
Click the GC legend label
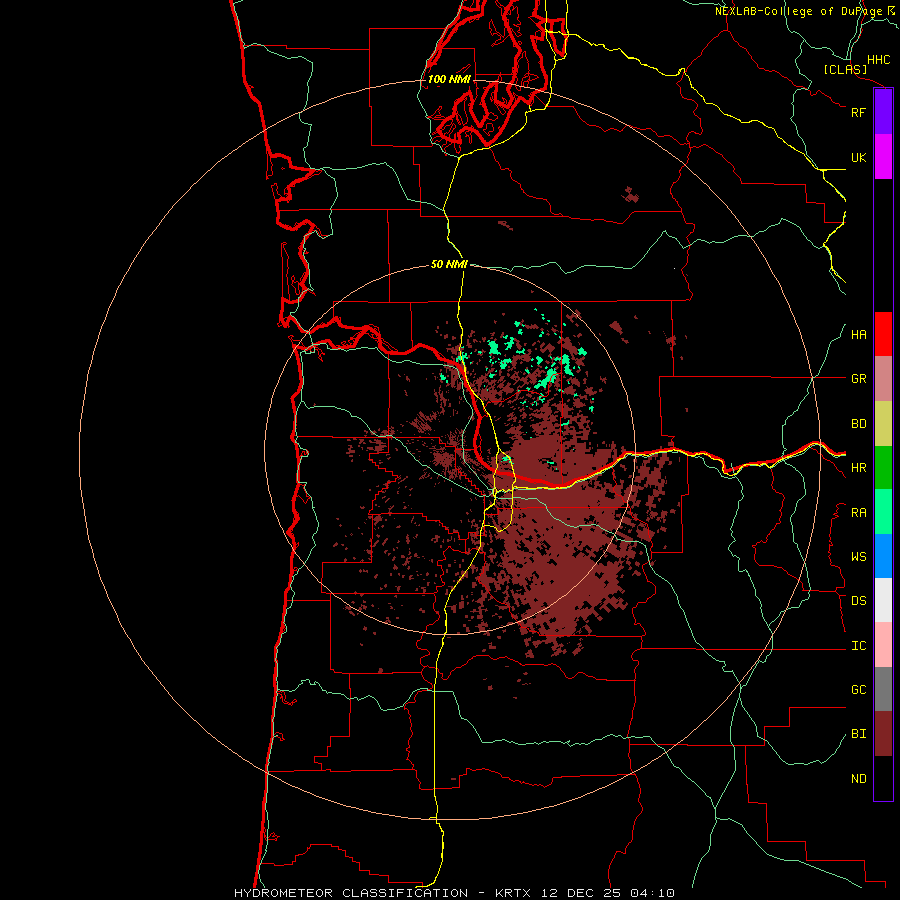tap(859, 690)
